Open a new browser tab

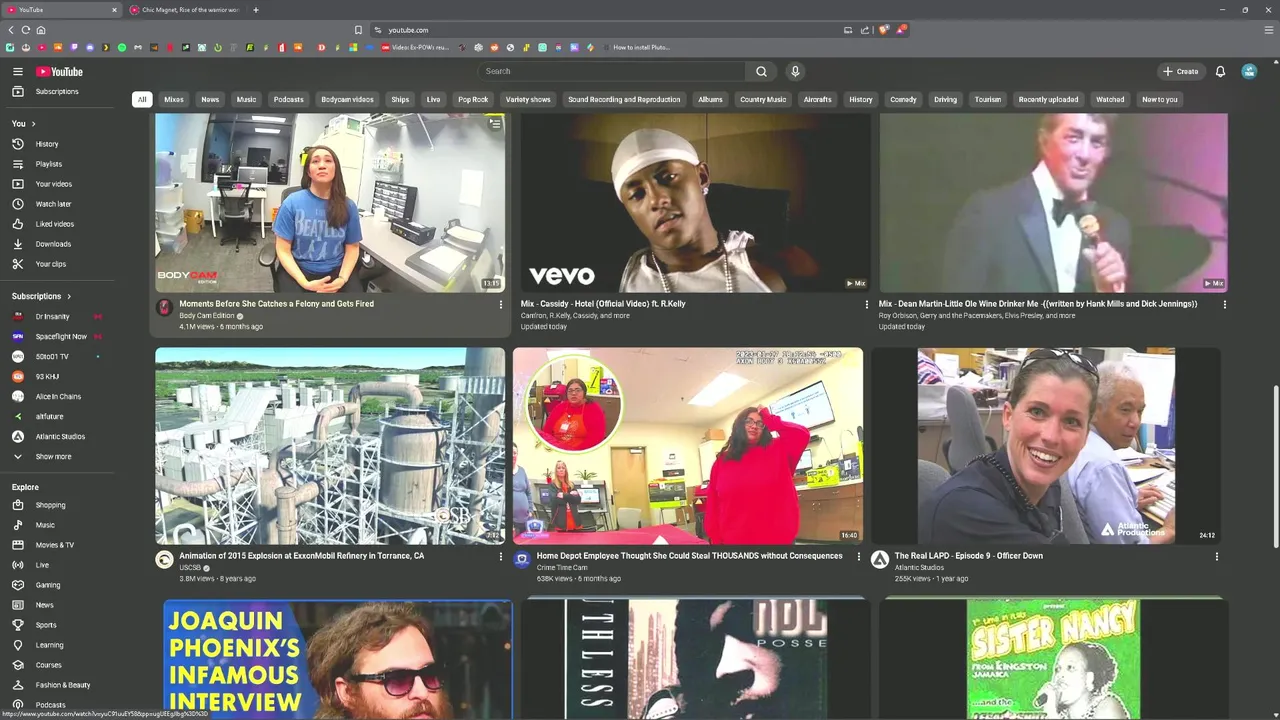pyautogui.click(x=256, y=10)
